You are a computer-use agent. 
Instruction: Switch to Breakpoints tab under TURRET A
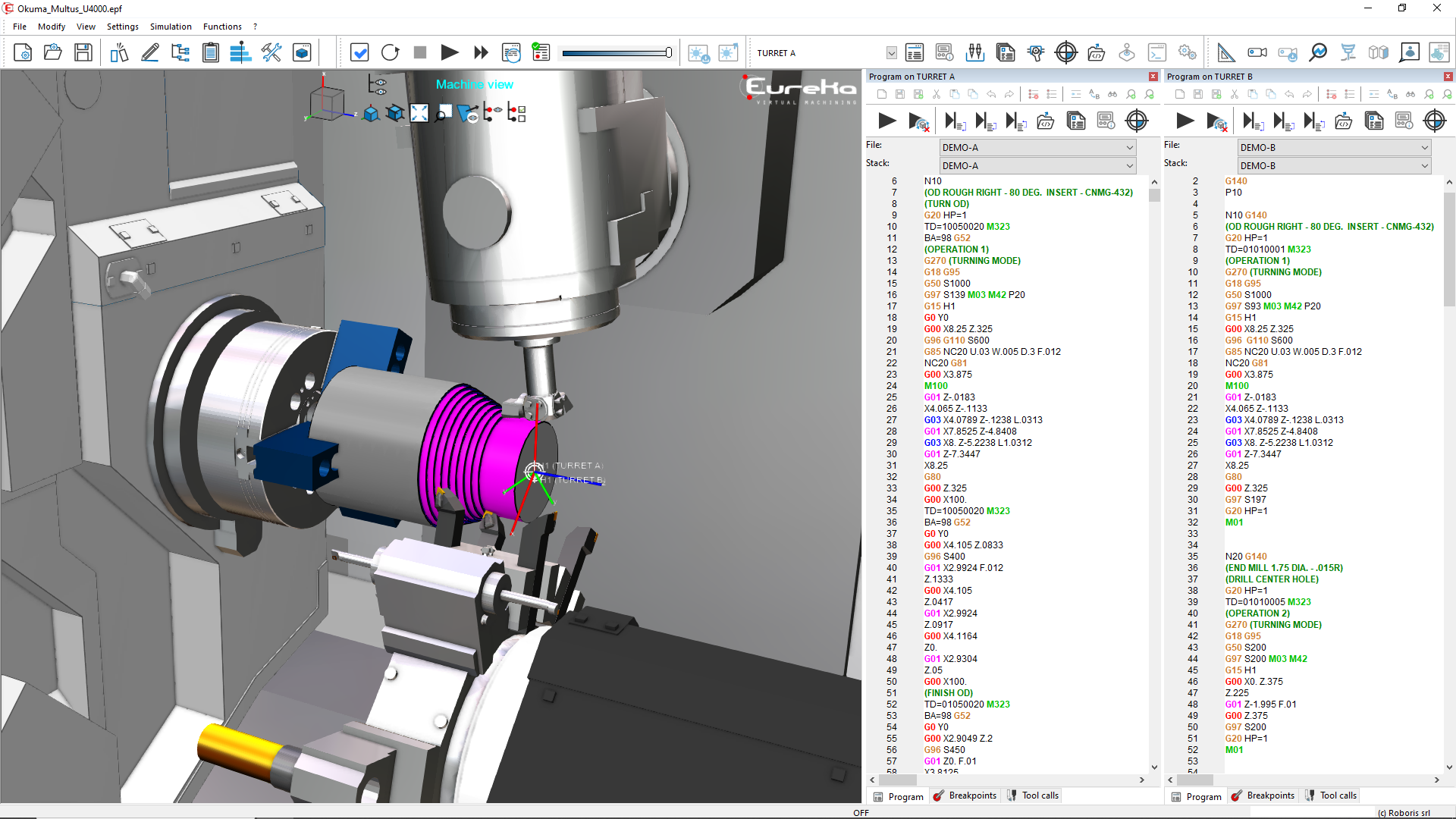[965, 795]
